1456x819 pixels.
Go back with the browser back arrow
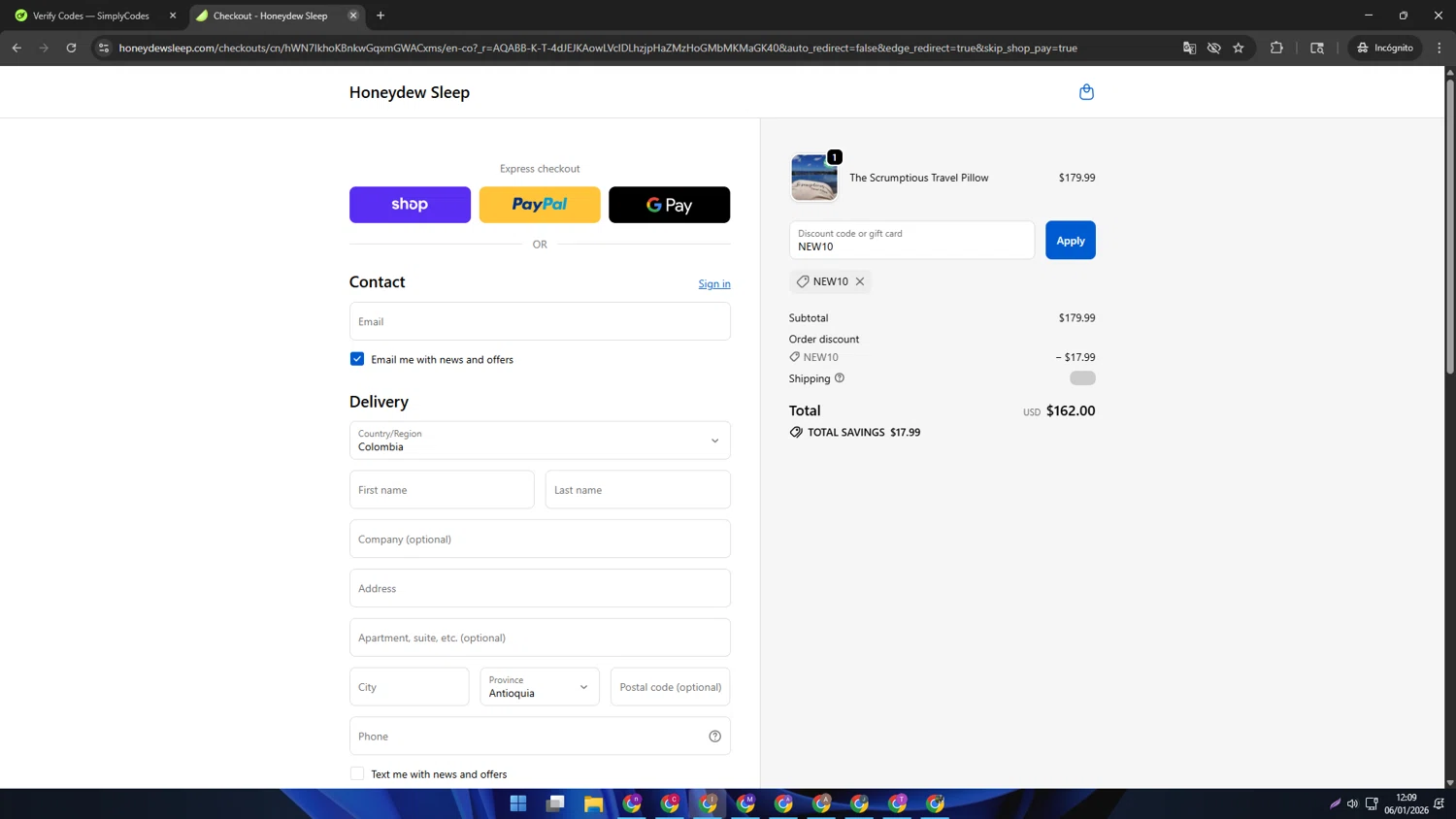[x=17, y=48]
